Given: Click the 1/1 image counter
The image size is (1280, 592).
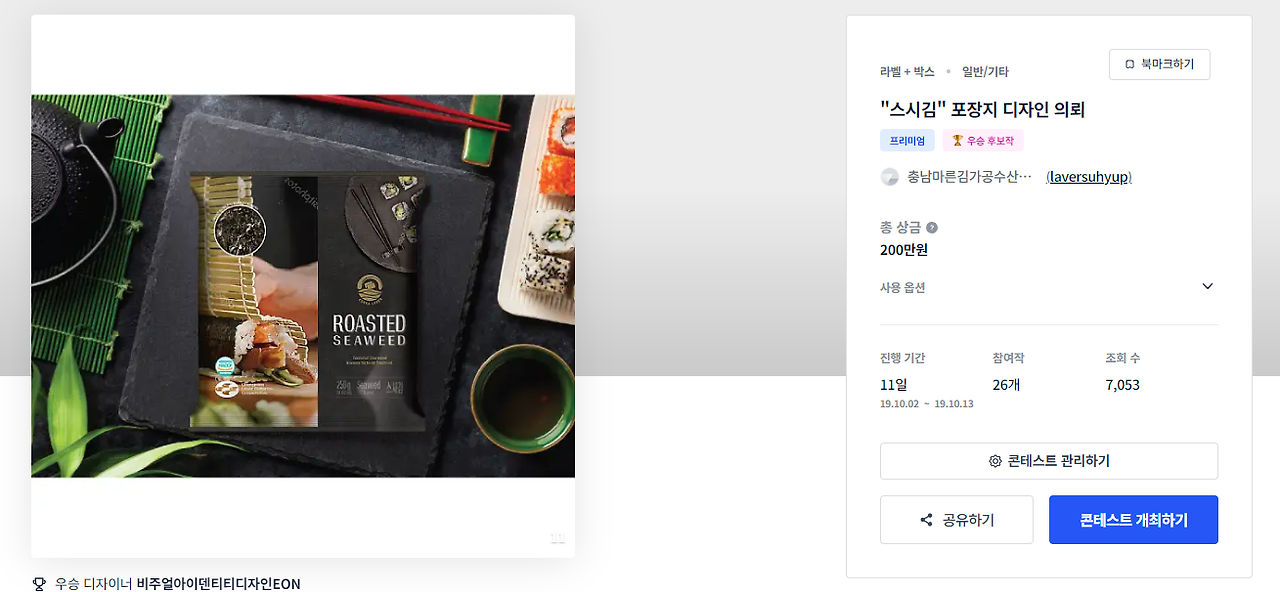Looking at the screenshot, I should [557, 538].
